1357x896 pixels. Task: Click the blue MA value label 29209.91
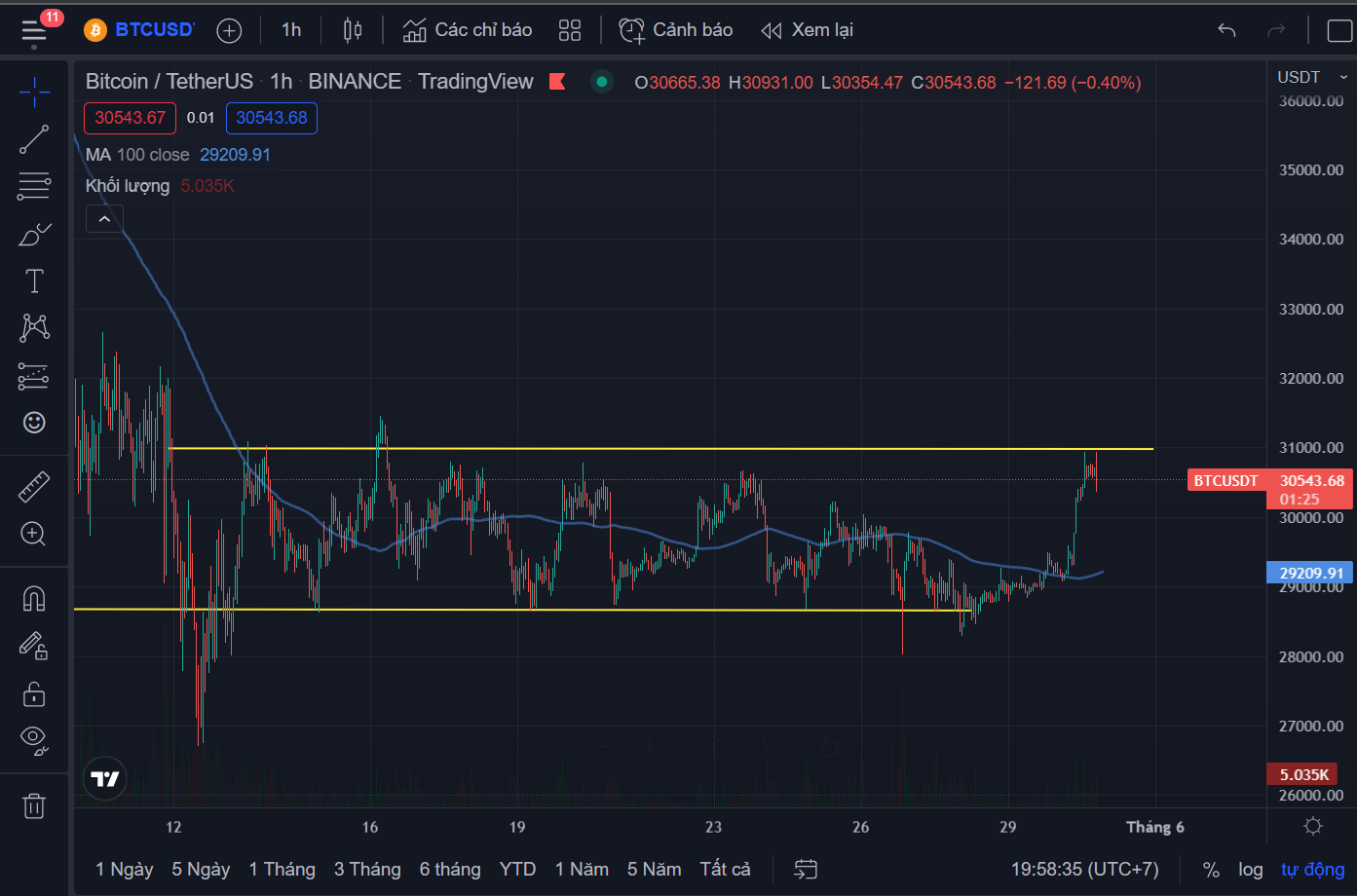tap(1310, 573)
